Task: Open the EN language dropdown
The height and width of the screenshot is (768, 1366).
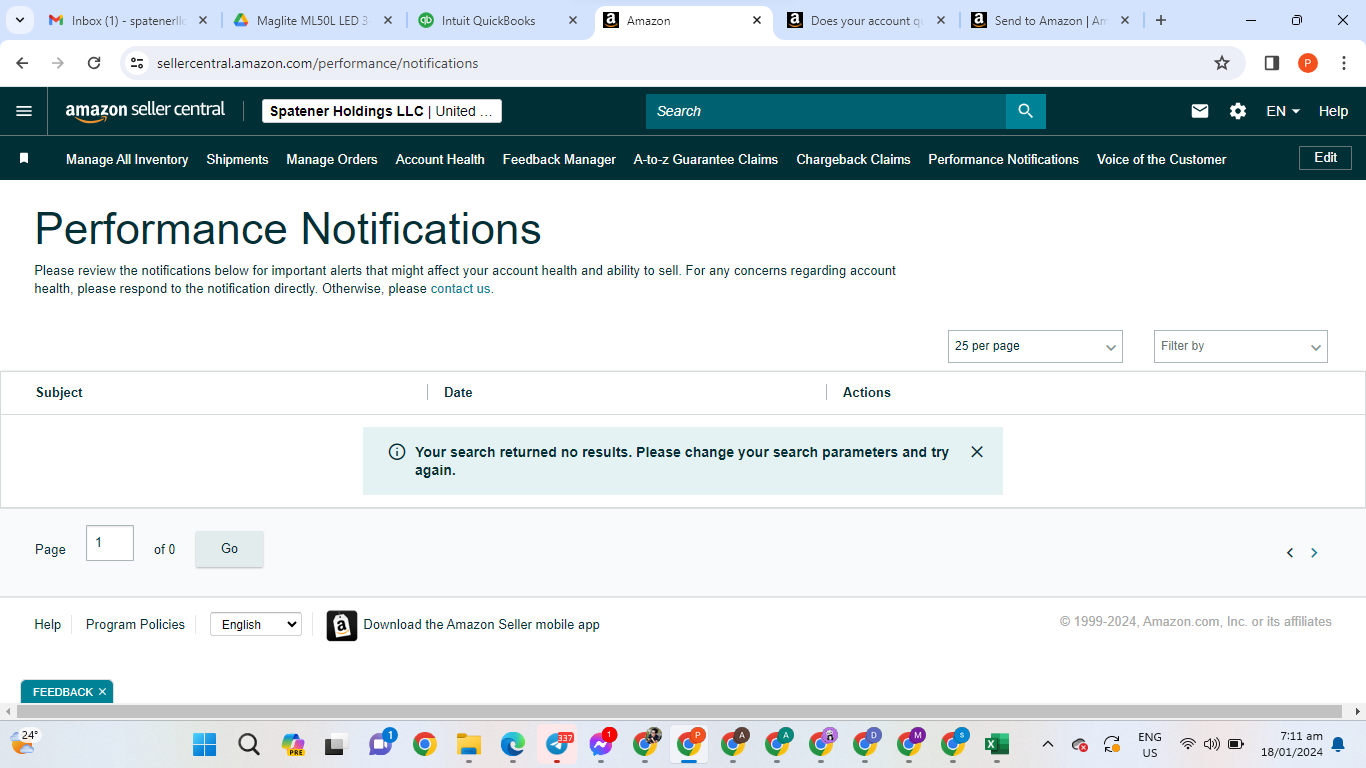Action: click(1283, 111)
